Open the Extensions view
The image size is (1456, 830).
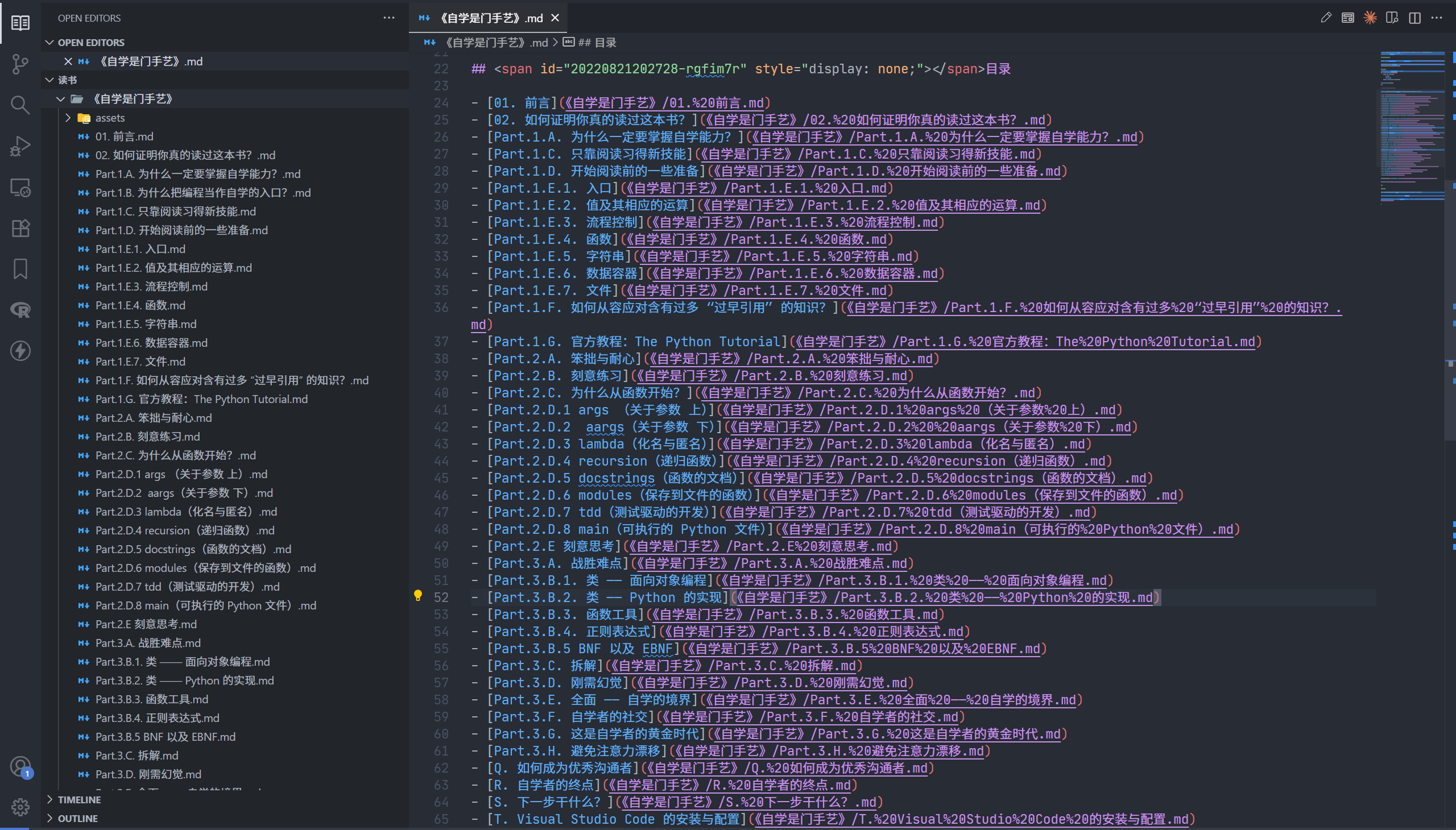(20, 228)
